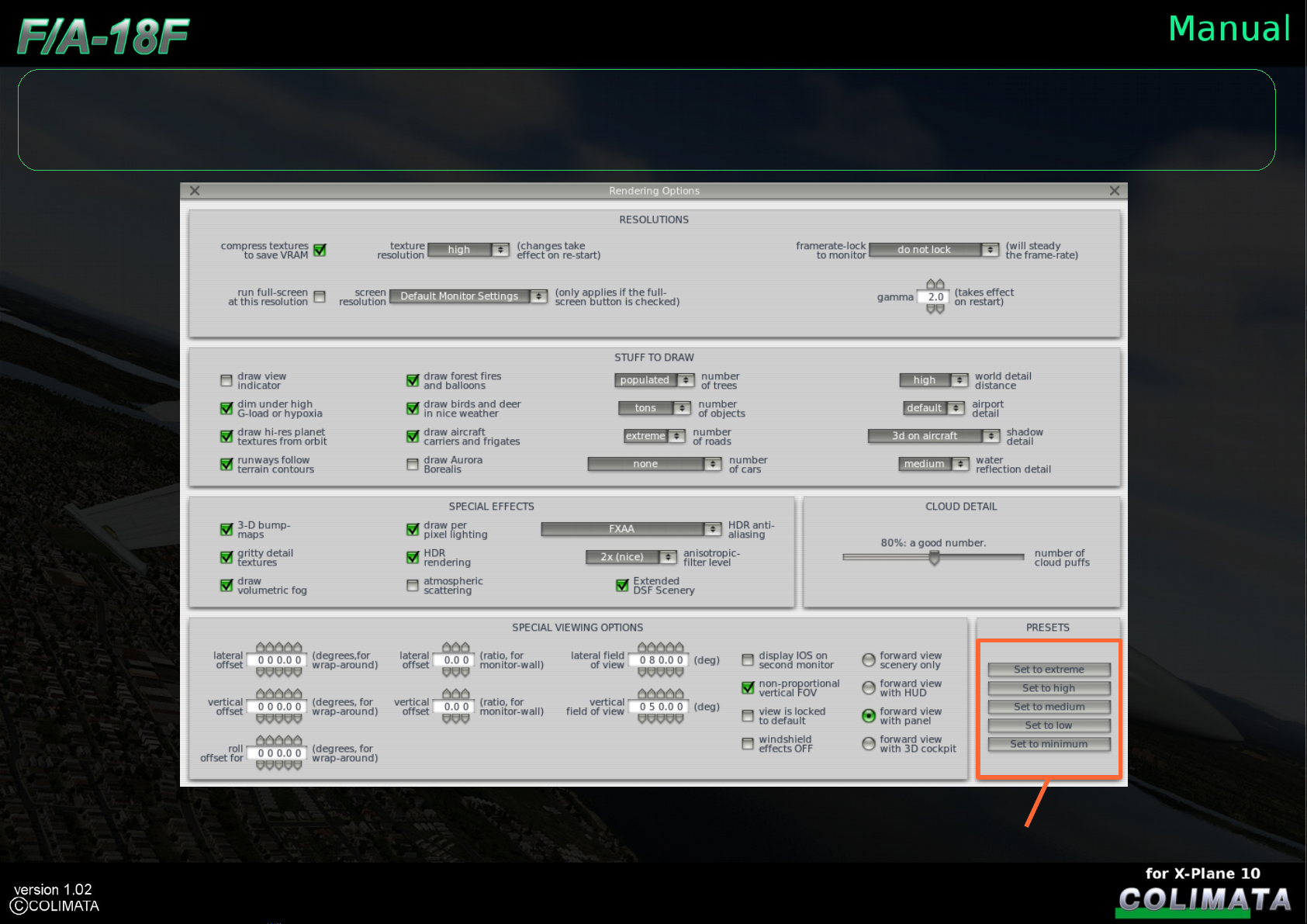The image size is (1307, 924).
Task: Toggle draw hi-res planet textures from orbit
Action: [226, 436]
